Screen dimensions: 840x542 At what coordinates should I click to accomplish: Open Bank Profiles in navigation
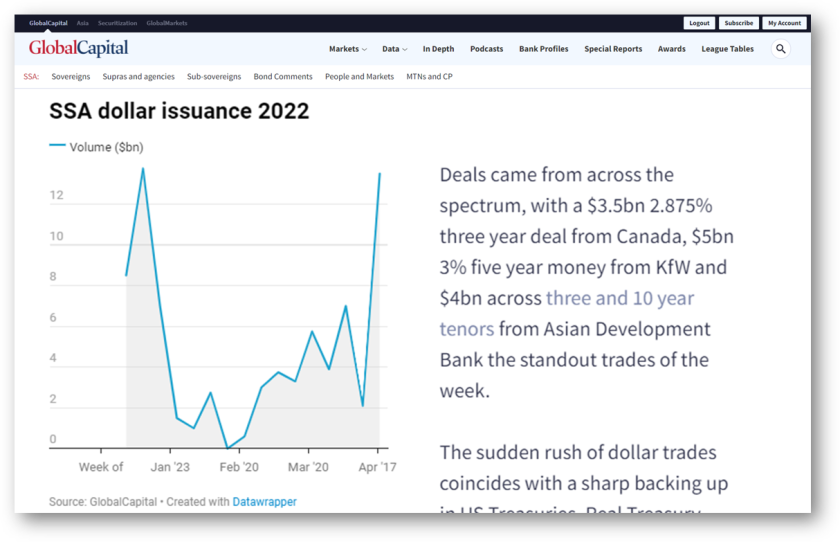click(543, 49)
